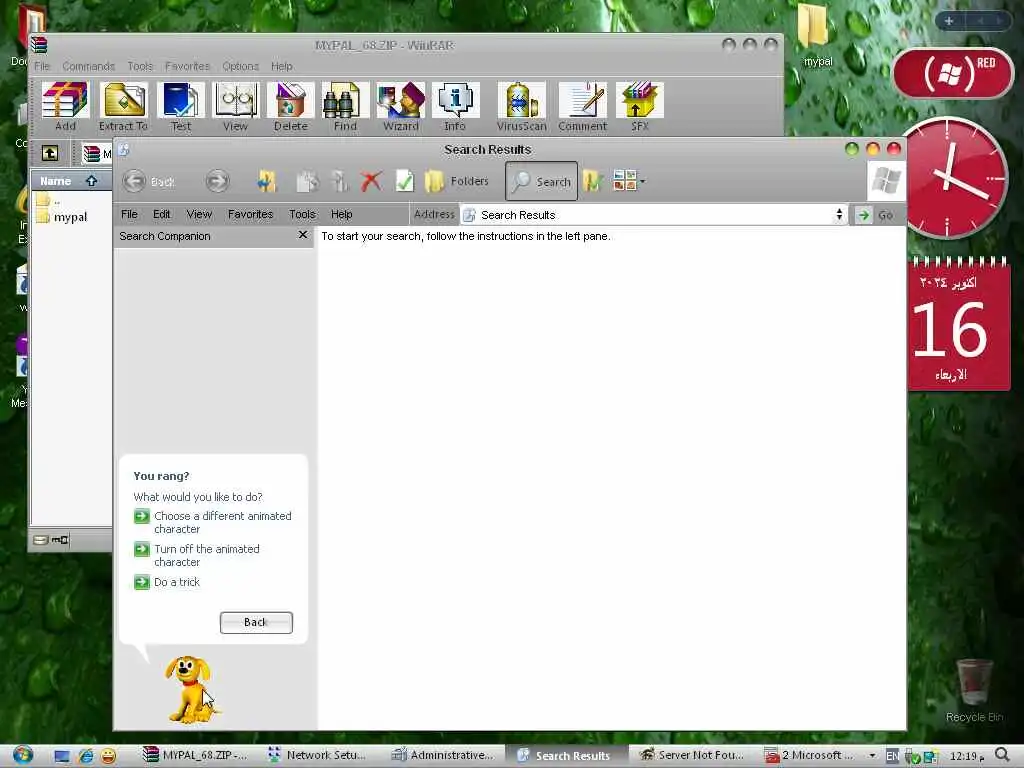
Task: Select mypal folder in WinRAR list
Action: point(63,217)
